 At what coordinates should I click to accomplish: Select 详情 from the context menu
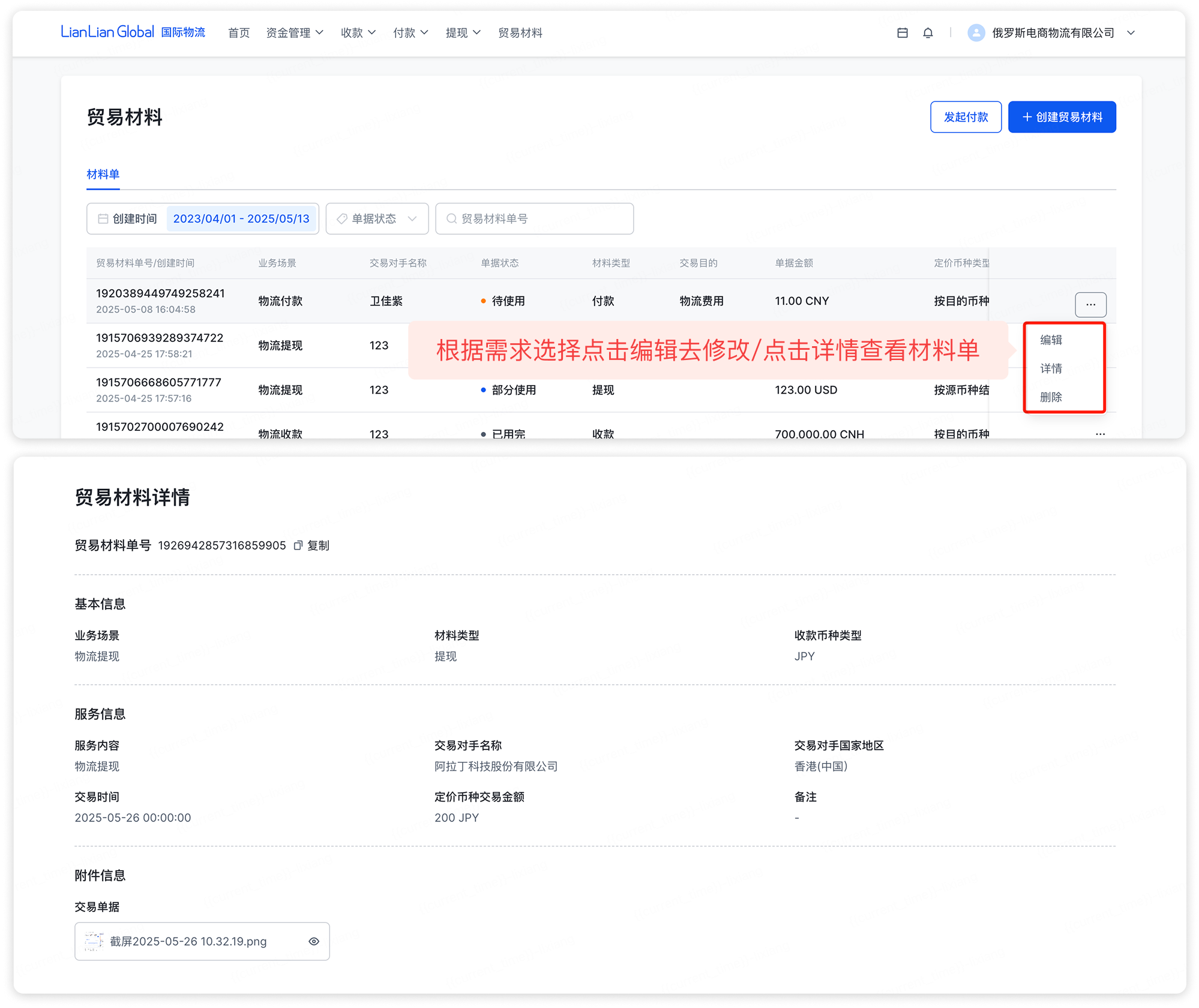[x=1051, y=368]
